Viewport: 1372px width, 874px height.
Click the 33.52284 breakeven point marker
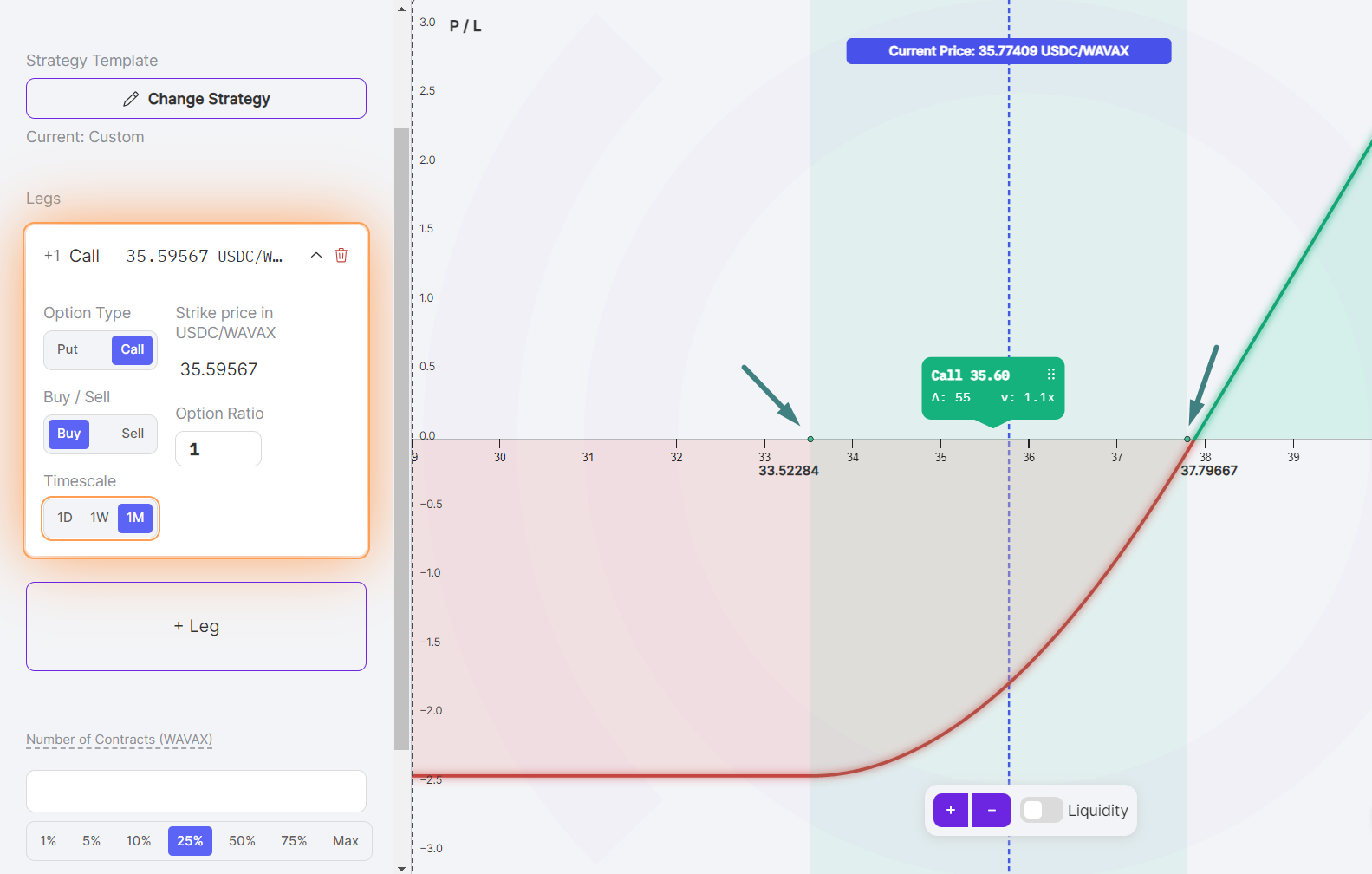(810, 440)
